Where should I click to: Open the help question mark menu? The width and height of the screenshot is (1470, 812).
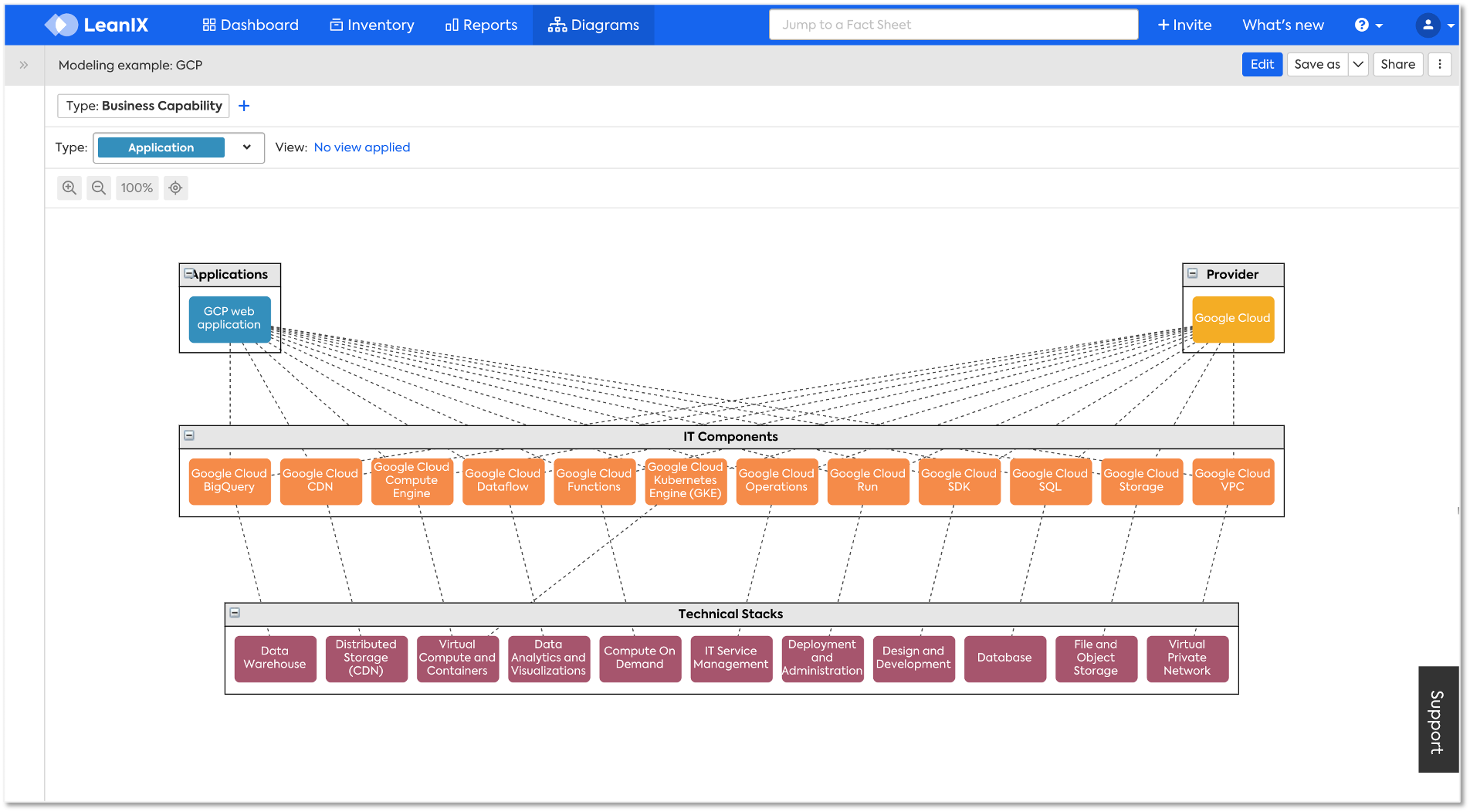coord(1368,25)
